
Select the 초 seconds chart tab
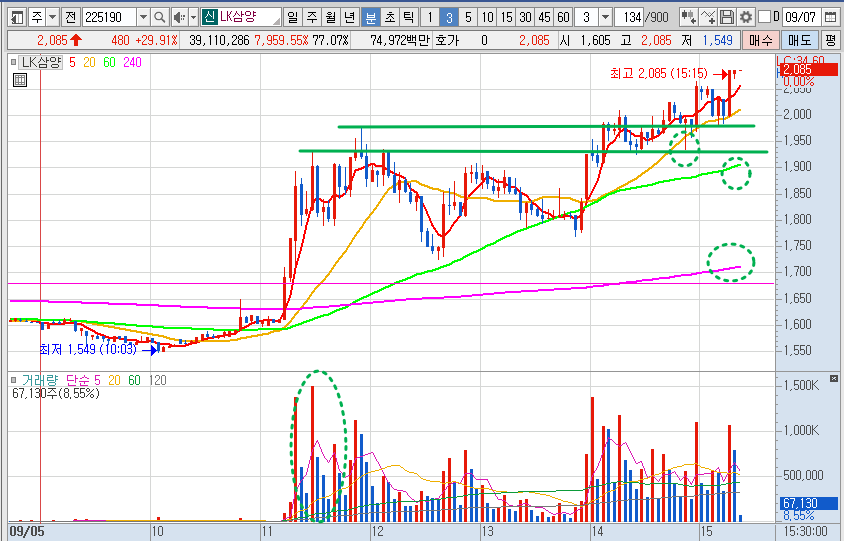(389, 18)
